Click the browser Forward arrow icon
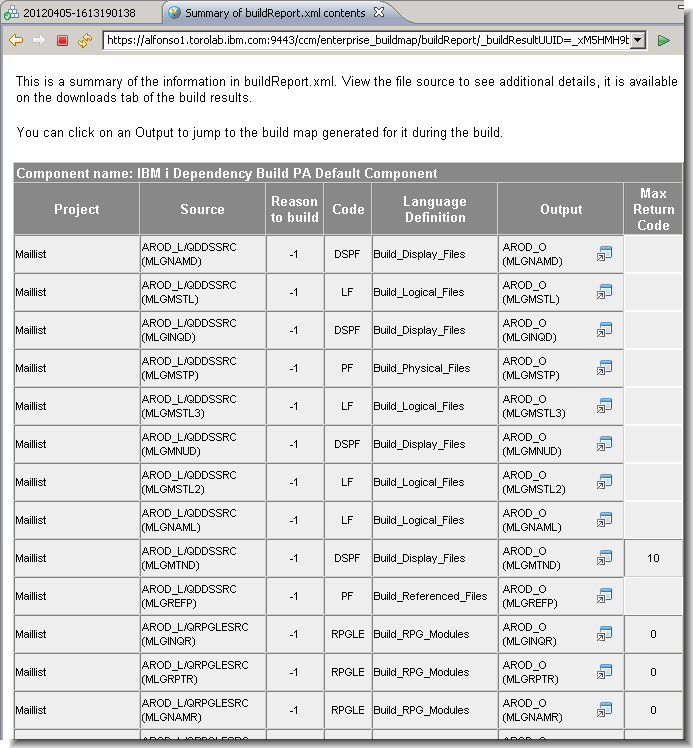This screenshot has height=748, width=693. 38,40
